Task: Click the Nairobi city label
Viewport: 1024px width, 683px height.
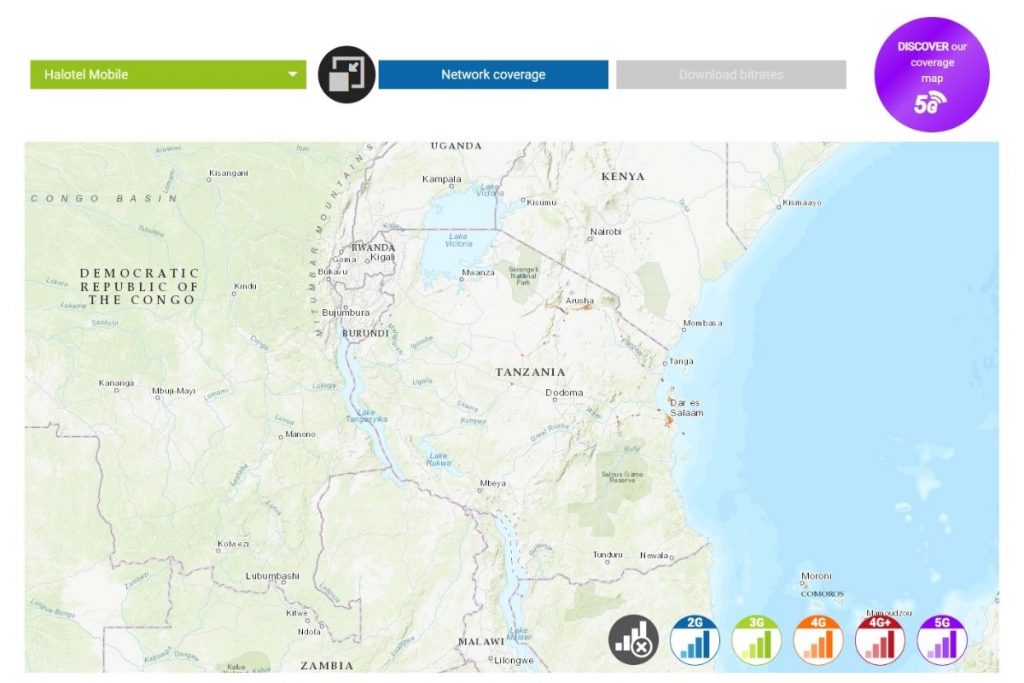Action: click(x=605, y=232)
